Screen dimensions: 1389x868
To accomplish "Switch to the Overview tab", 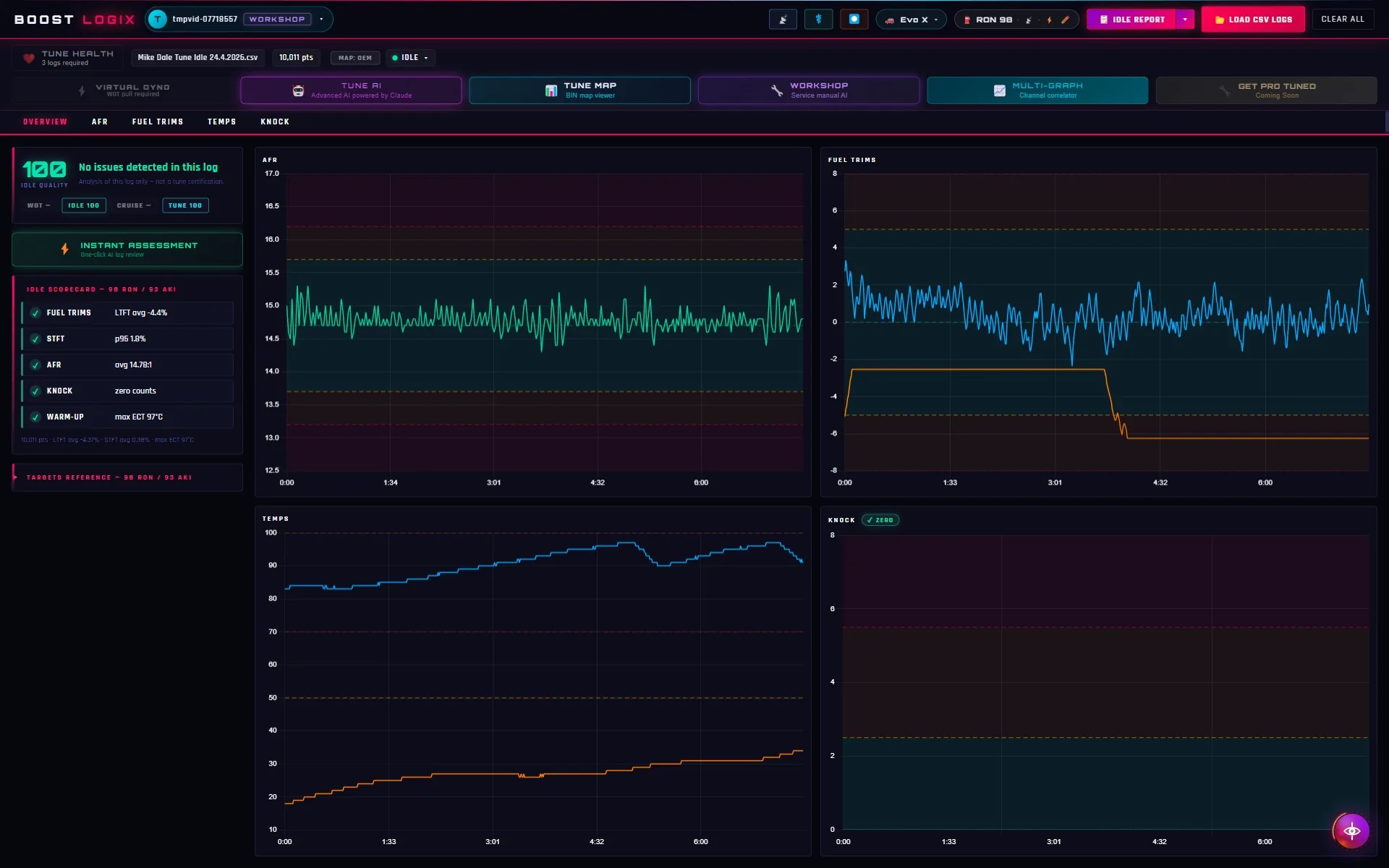I will click(45, 122).
